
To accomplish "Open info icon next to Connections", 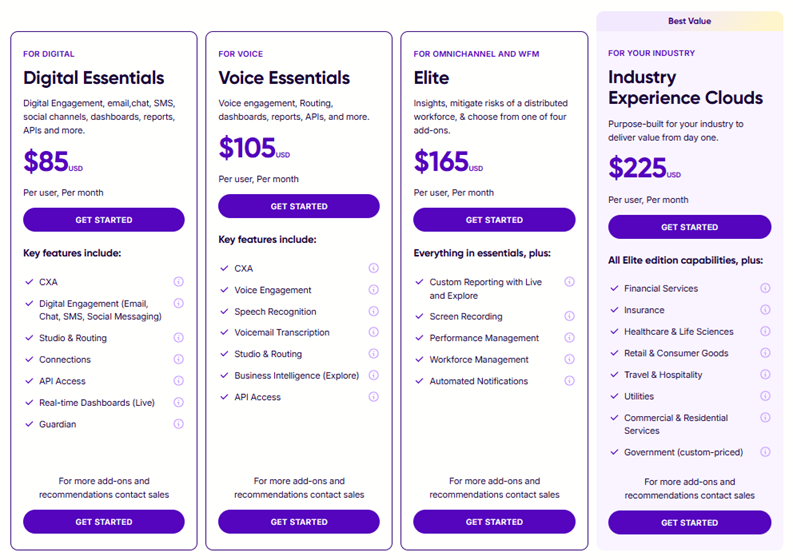I will pos(179,359).
